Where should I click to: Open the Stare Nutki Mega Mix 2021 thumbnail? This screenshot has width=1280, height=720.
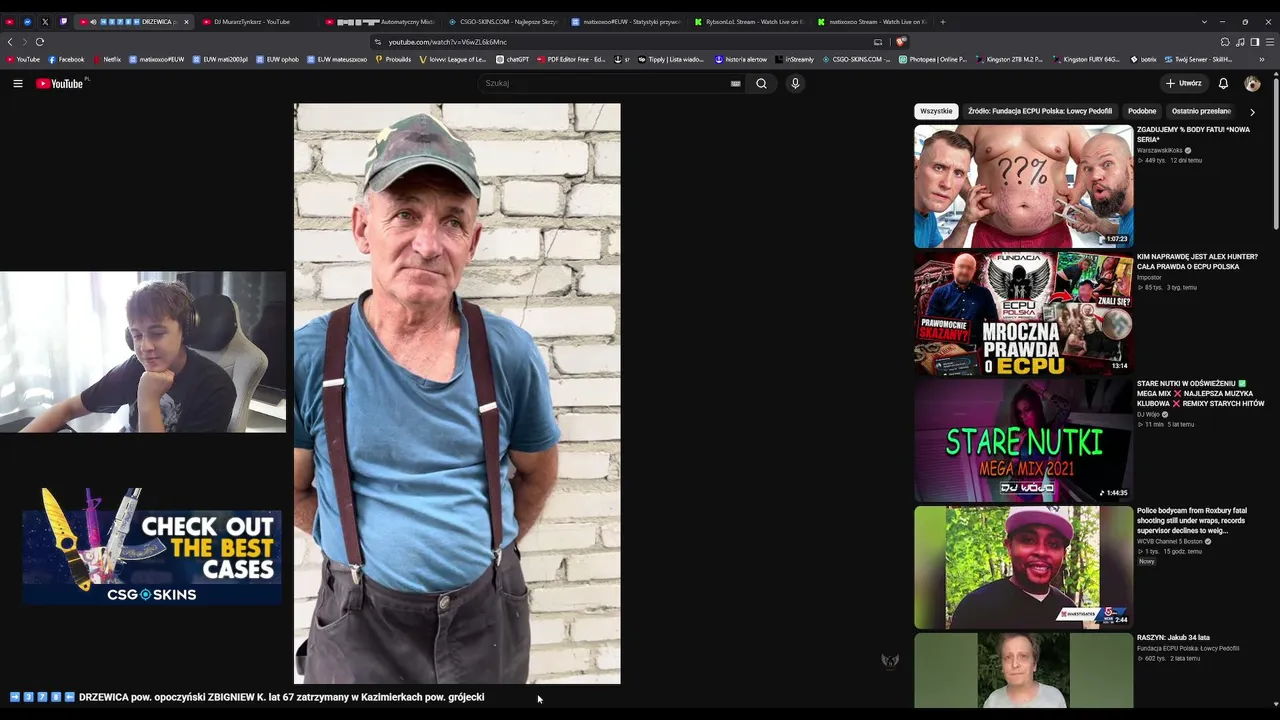click(1023, 440)
